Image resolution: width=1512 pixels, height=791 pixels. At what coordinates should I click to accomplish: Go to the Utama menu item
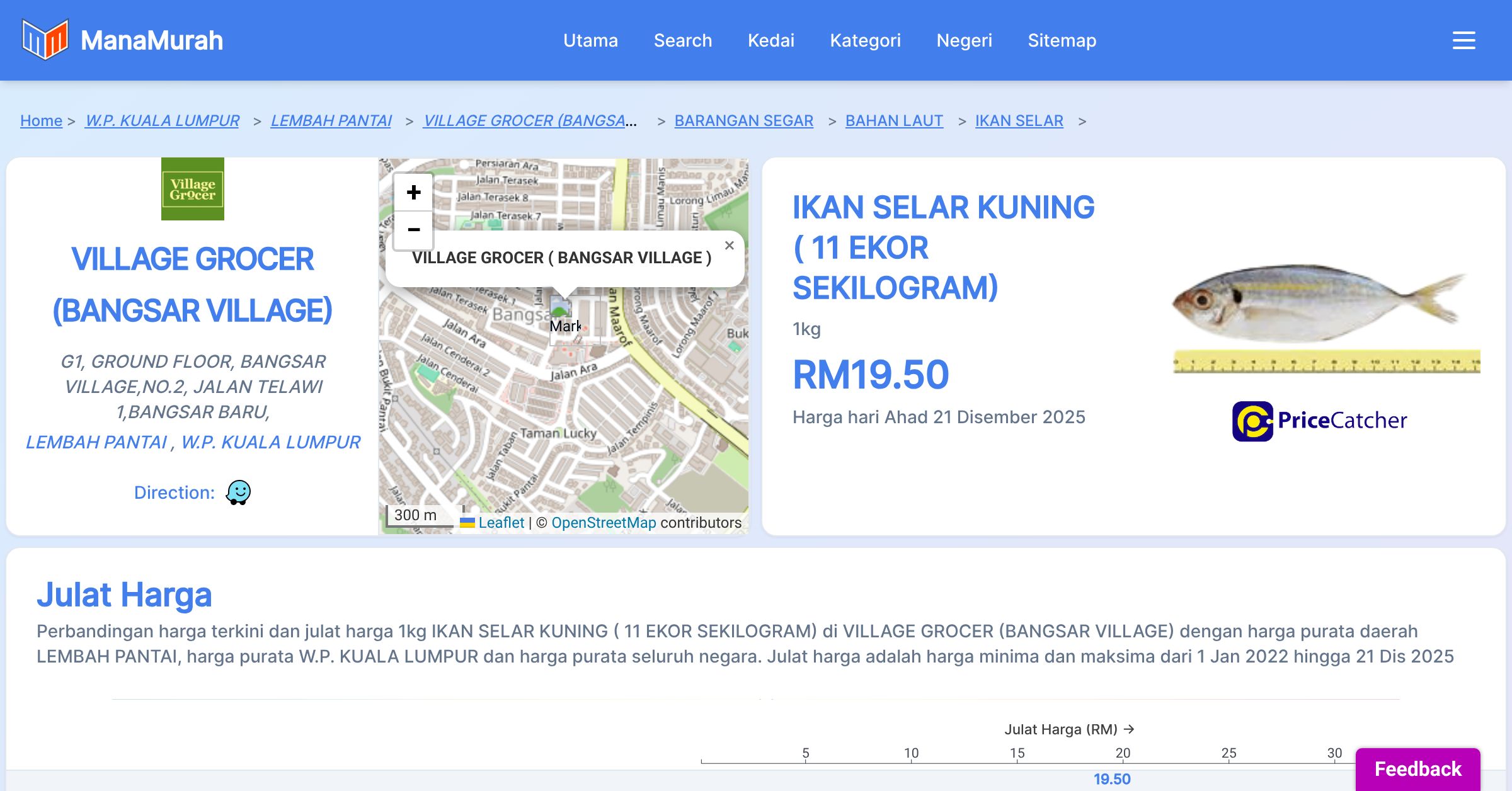(590, 40)
